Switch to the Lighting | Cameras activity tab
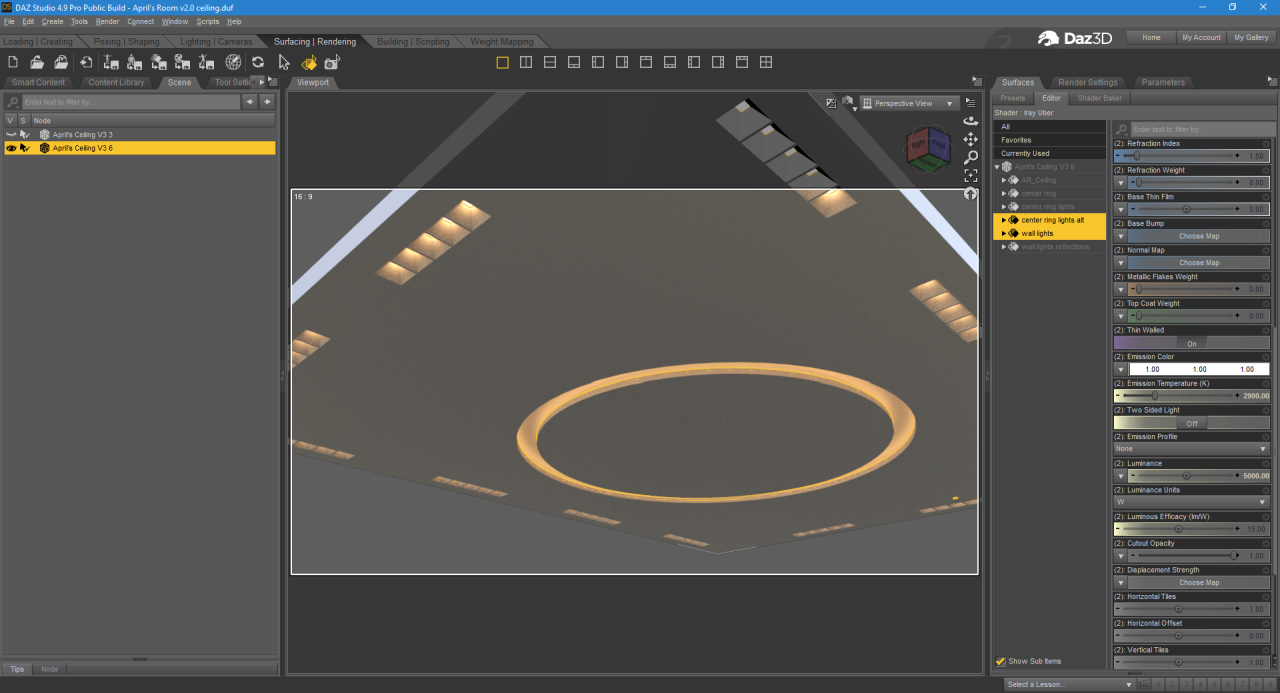This screenshot has height=693, width=1280. (x=216, y=41)
